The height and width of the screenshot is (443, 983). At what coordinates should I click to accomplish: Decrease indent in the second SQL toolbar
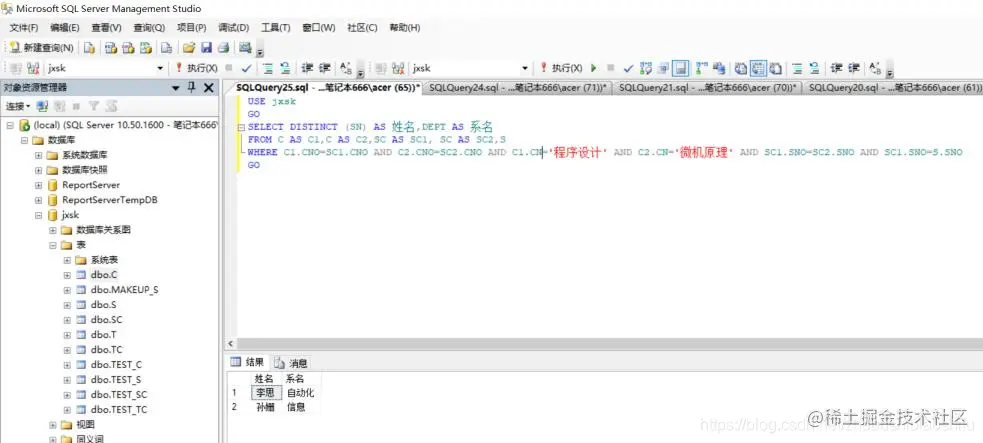click(837, 68)
